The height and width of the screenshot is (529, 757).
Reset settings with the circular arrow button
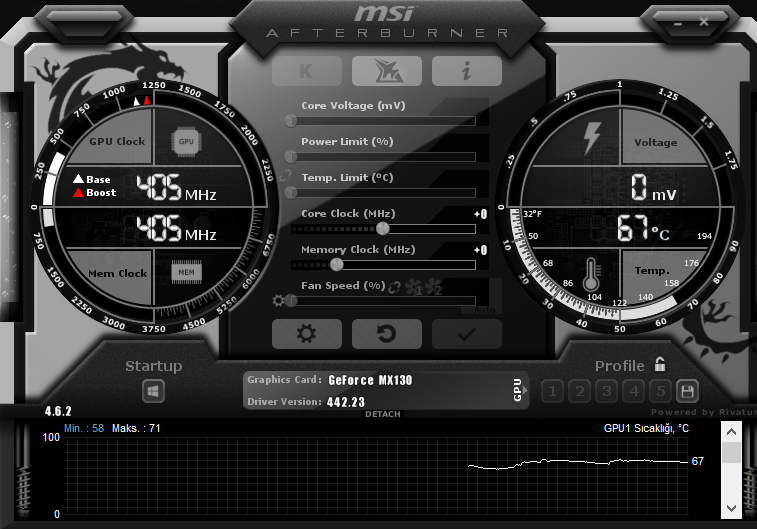click(x=387, y=334)
